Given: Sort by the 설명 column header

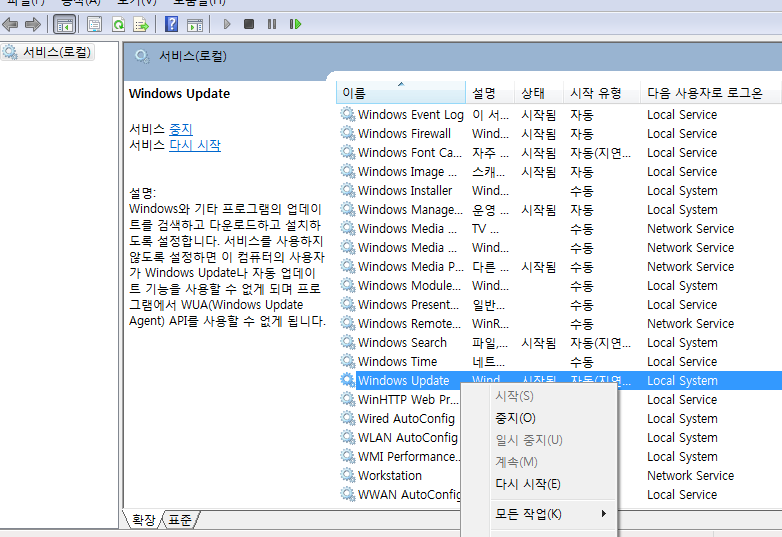Looking at the screenshot, I should coord(490,93).
